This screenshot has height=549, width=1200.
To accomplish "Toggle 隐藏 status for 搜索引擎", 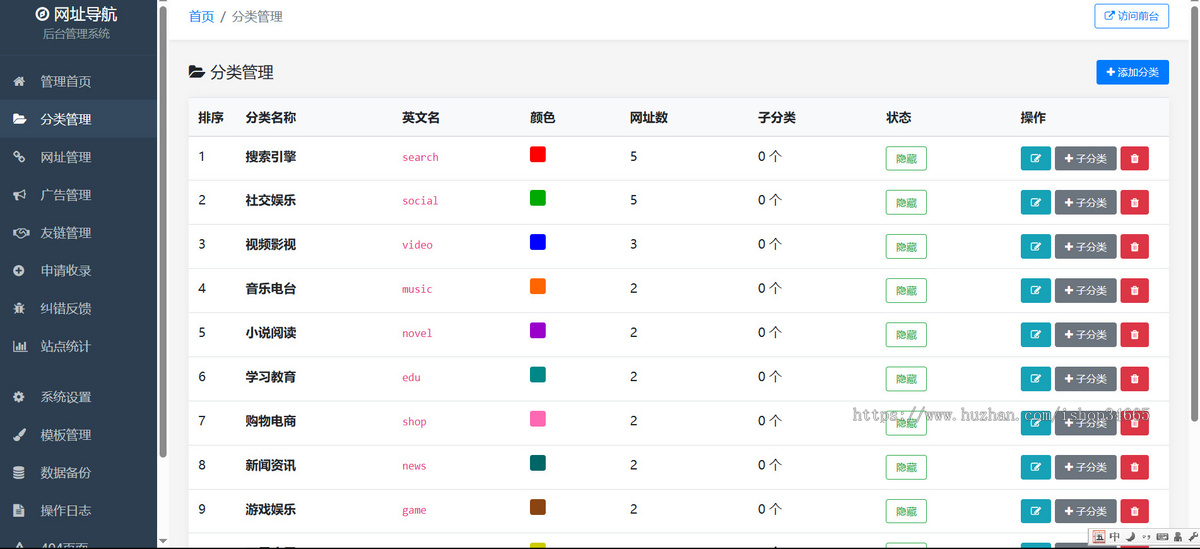I will pyautogui.click(x=906, y=158).
